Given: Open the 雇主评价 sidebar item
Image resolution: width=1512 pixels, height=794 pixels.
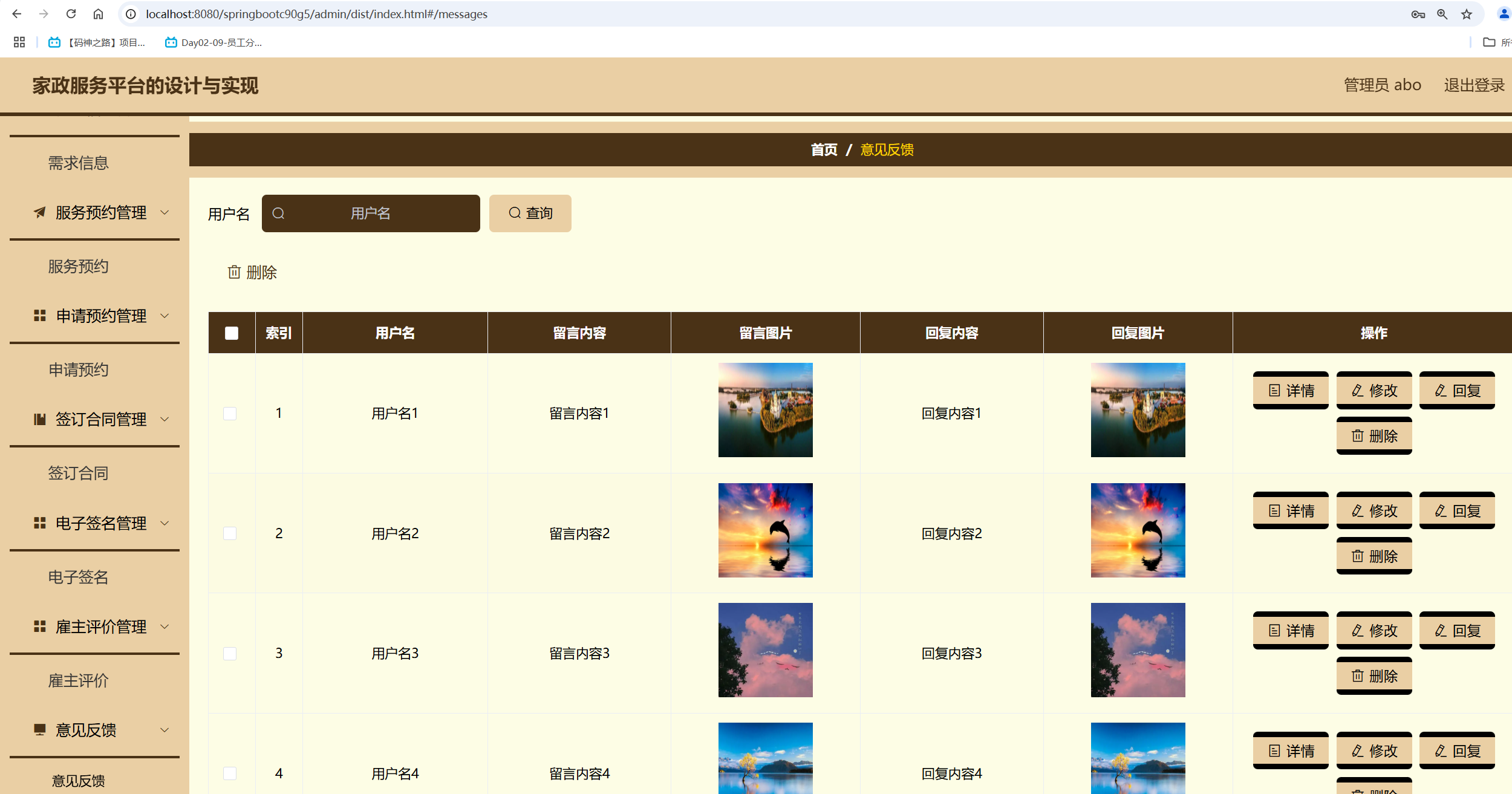Looking at the screenshot, I should tap(79, 680).
